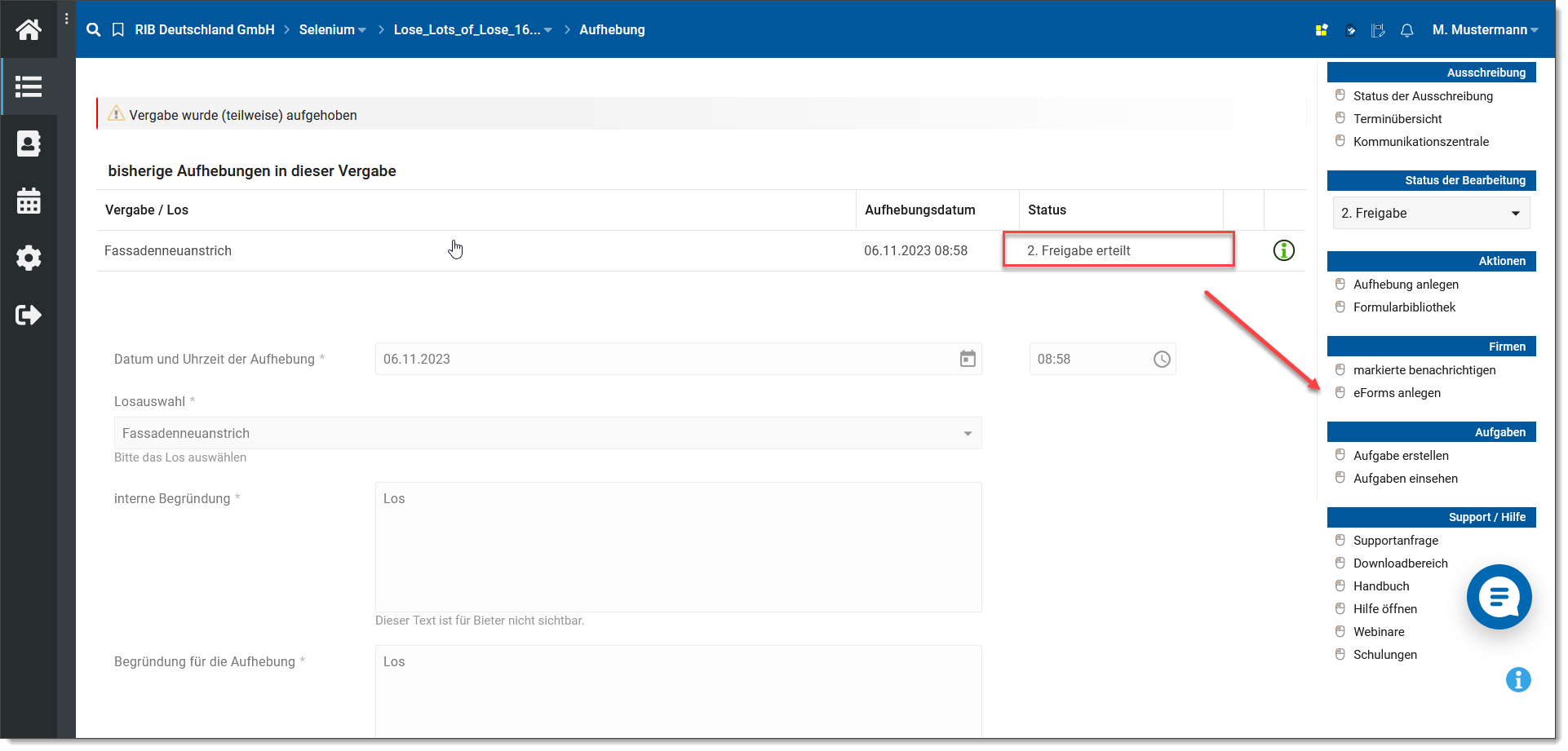Screen dimensions: 1568x751
Task: Click Aufhebung anlegen action
Action: tap(1406, 284)
